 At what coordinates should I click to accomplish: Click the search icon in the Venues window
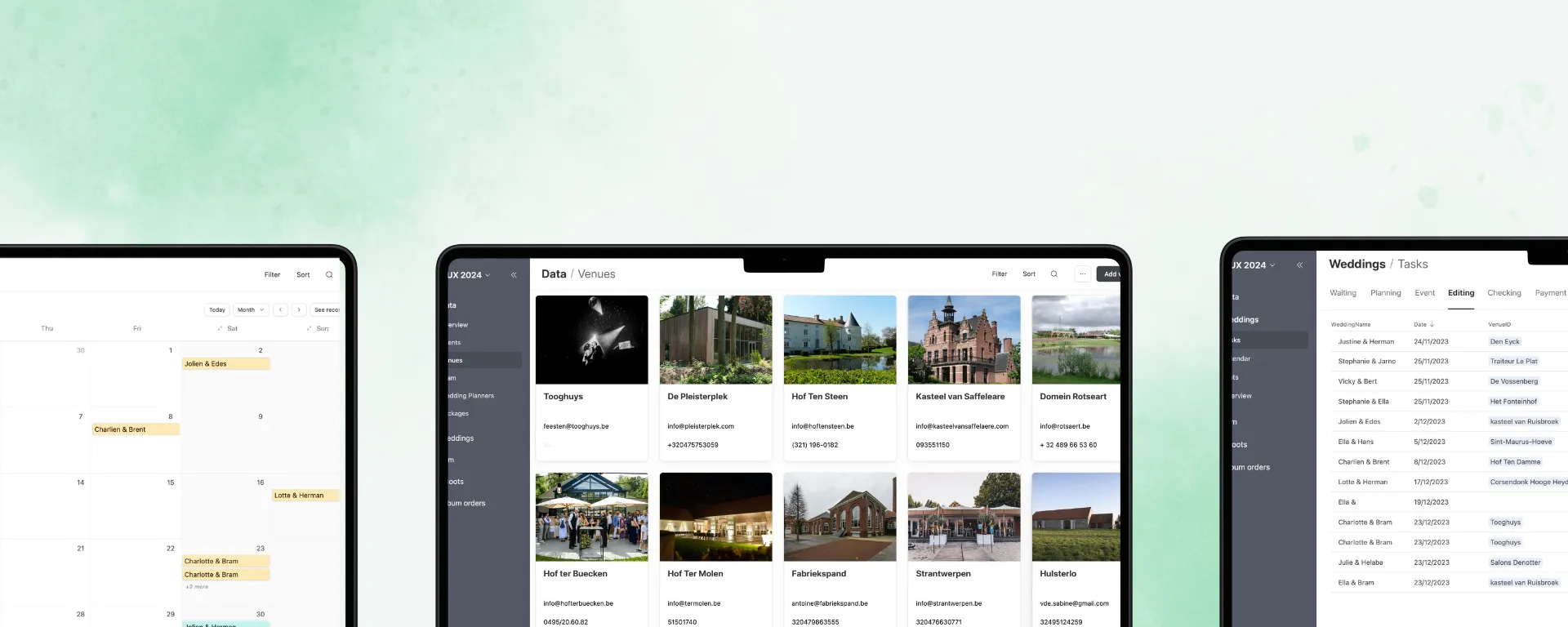[1053, 274]
